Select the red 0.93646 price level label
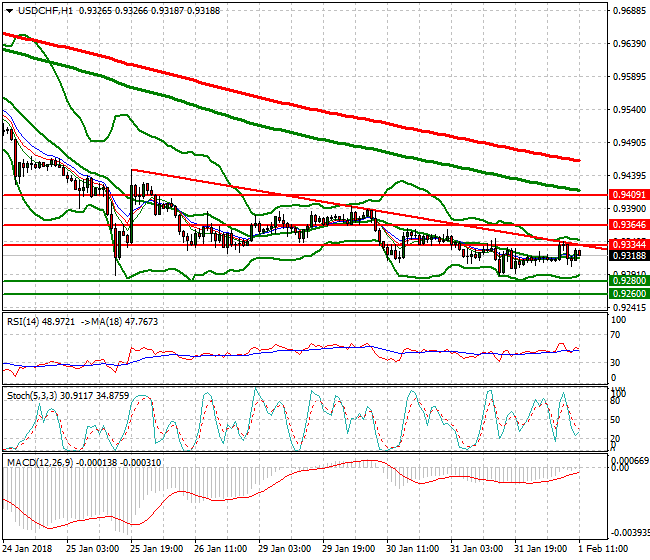 pyautogui.click(x=629, y=225)
